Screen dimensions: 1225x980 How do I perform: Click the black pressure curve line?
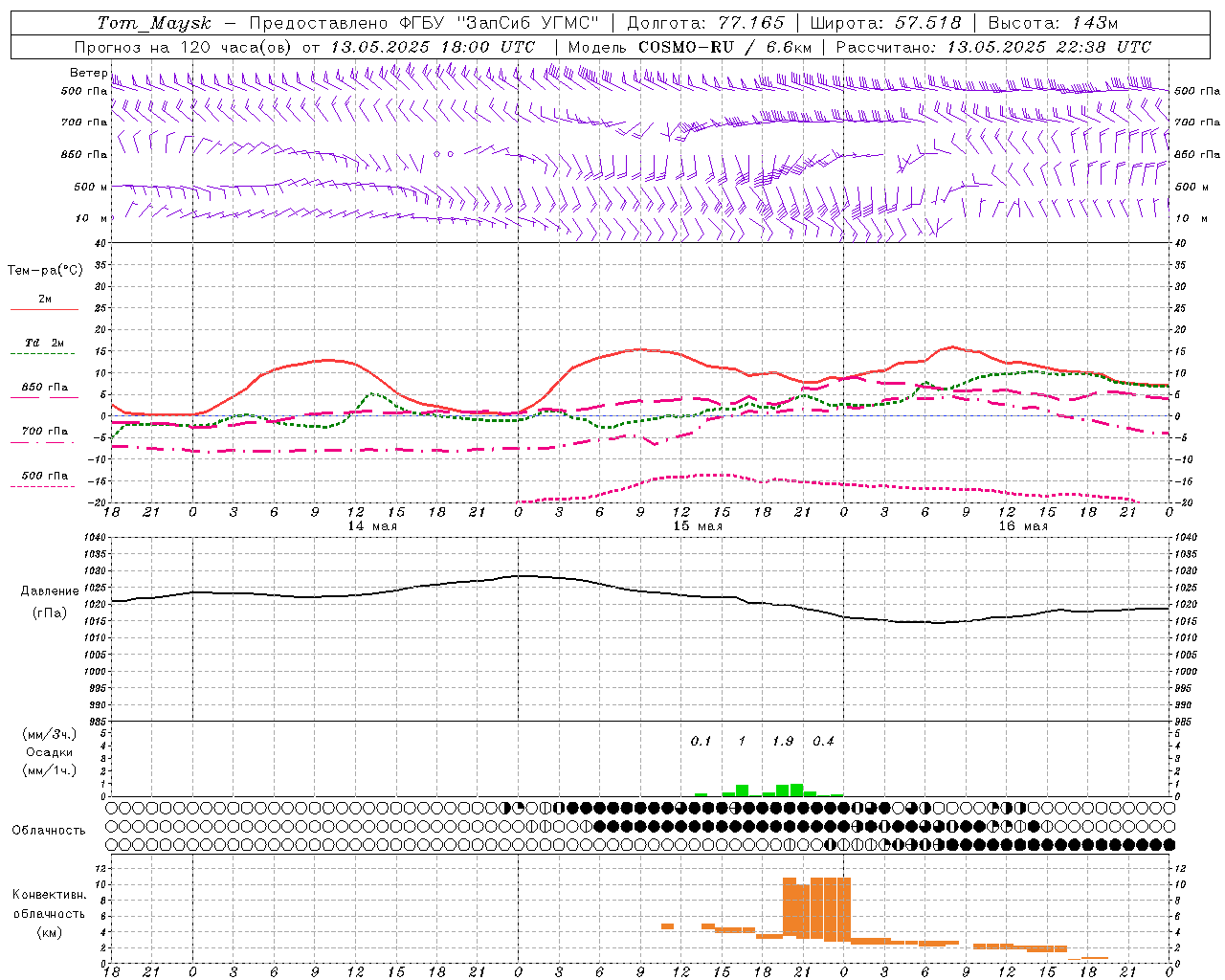pyautogui.click(x=640, y=591)
